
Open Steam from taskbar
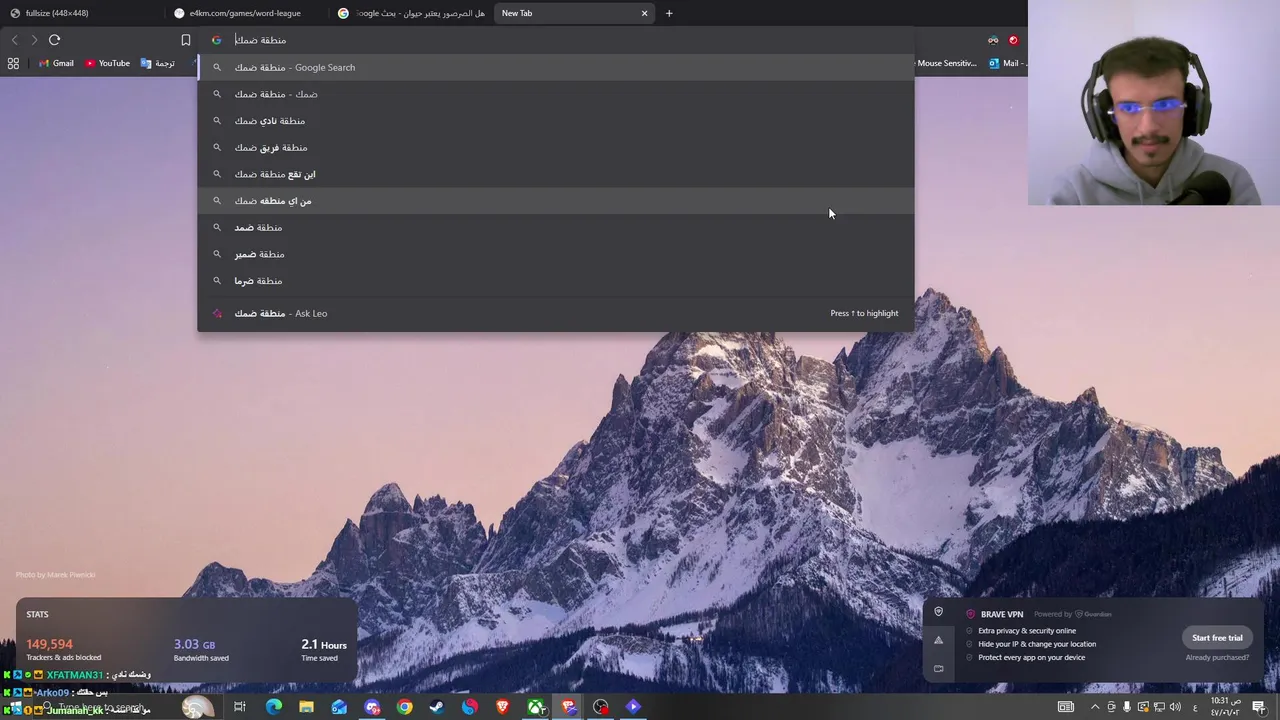[x=437, y=707]
